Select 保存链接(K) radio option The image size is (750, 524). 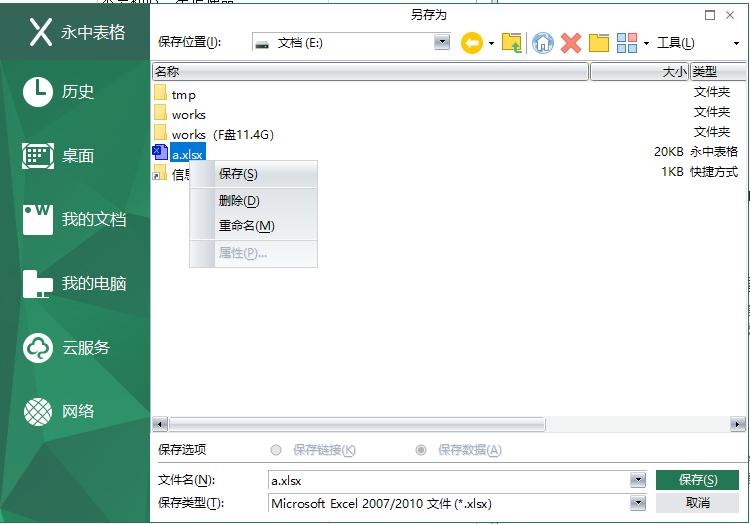[276, 450]
